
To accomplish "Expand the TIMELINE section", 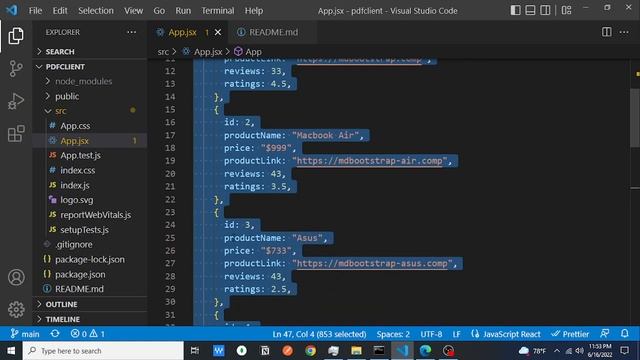I will click(x=90, y=319).
